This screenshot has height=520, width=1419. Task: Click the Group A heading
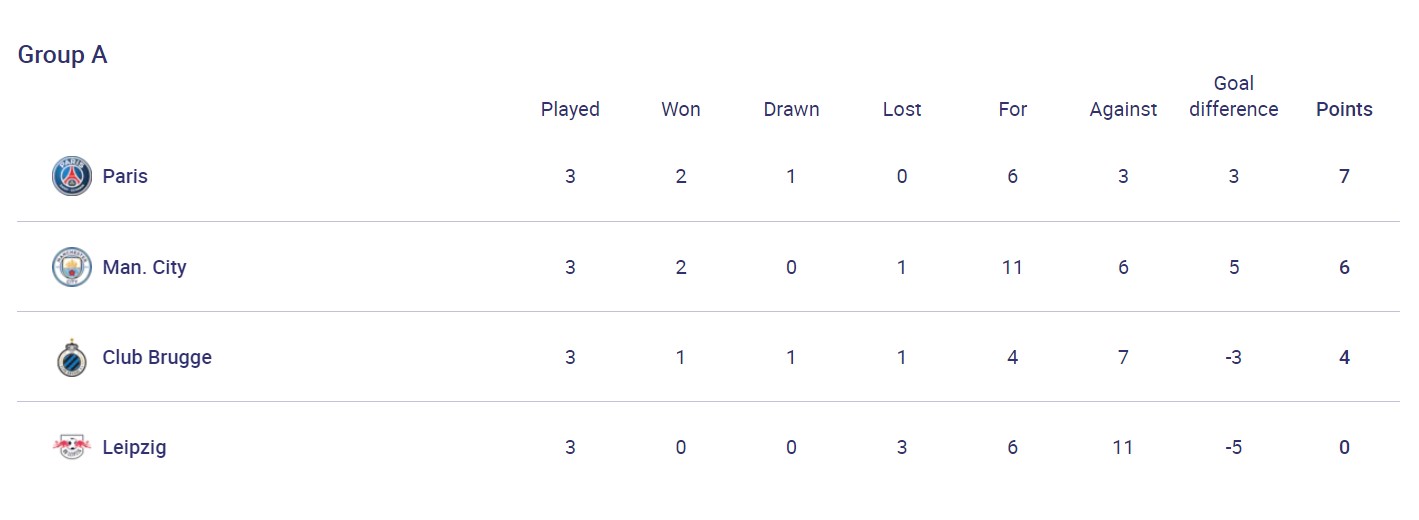pos(62,55)
